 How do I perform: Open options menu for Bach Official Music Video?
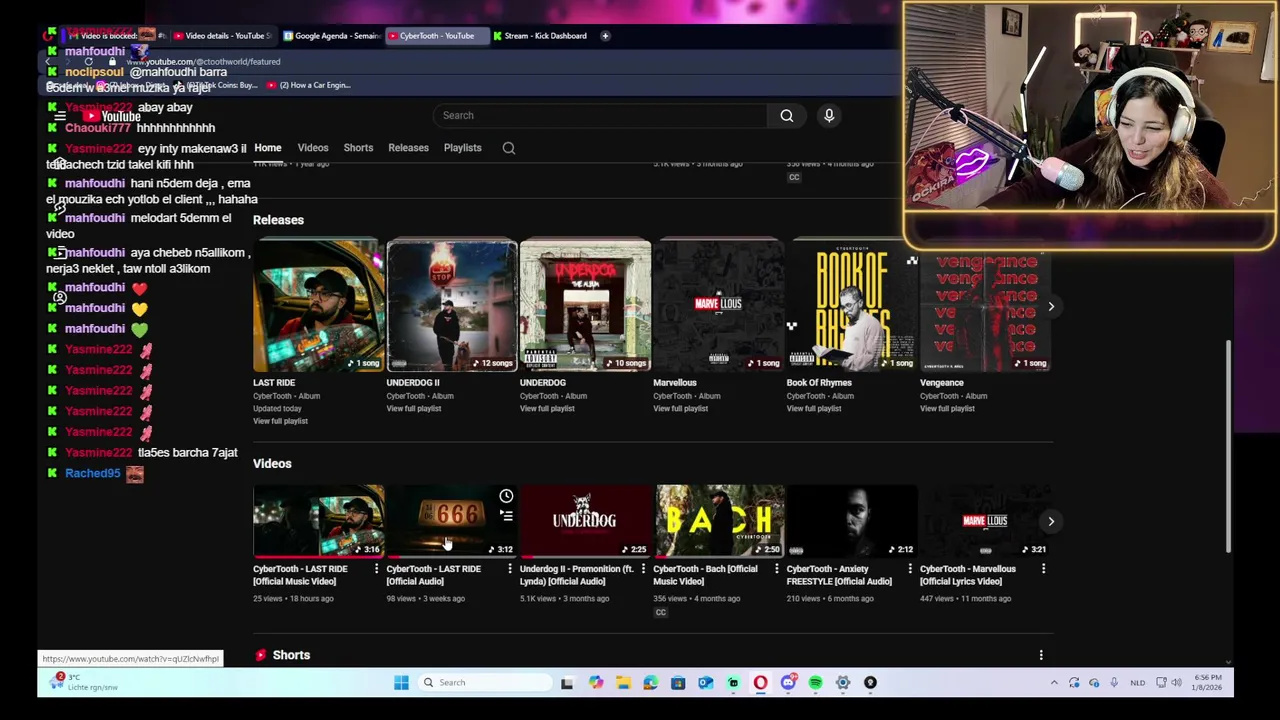(776, 569)
